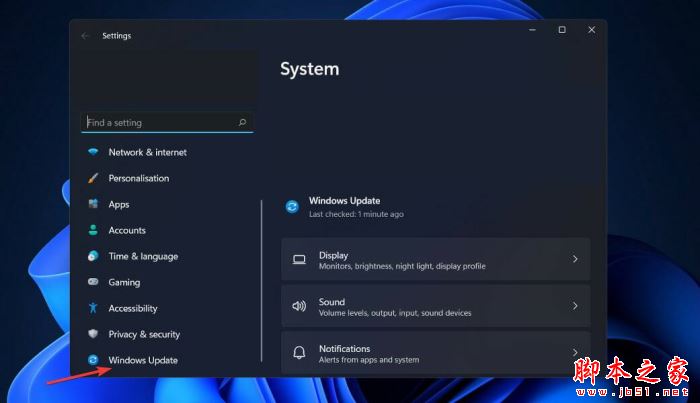The height and width of the screenshot is (403, 700).
Task: Click the search magnifier icon
Action: [242, 122]
